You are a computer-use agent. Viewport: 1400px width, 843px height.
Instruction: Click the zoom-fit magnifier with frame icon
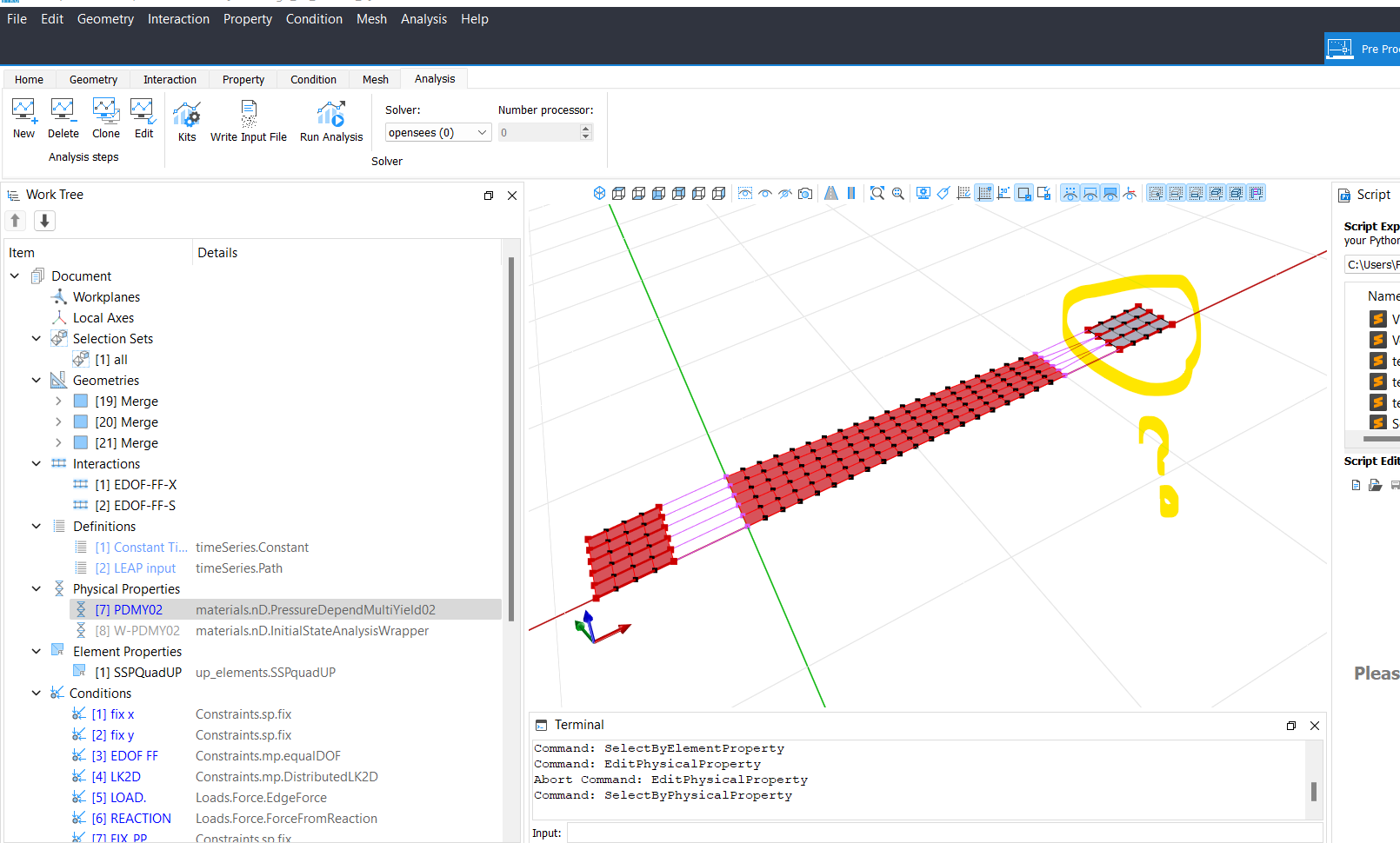[877, 193]
